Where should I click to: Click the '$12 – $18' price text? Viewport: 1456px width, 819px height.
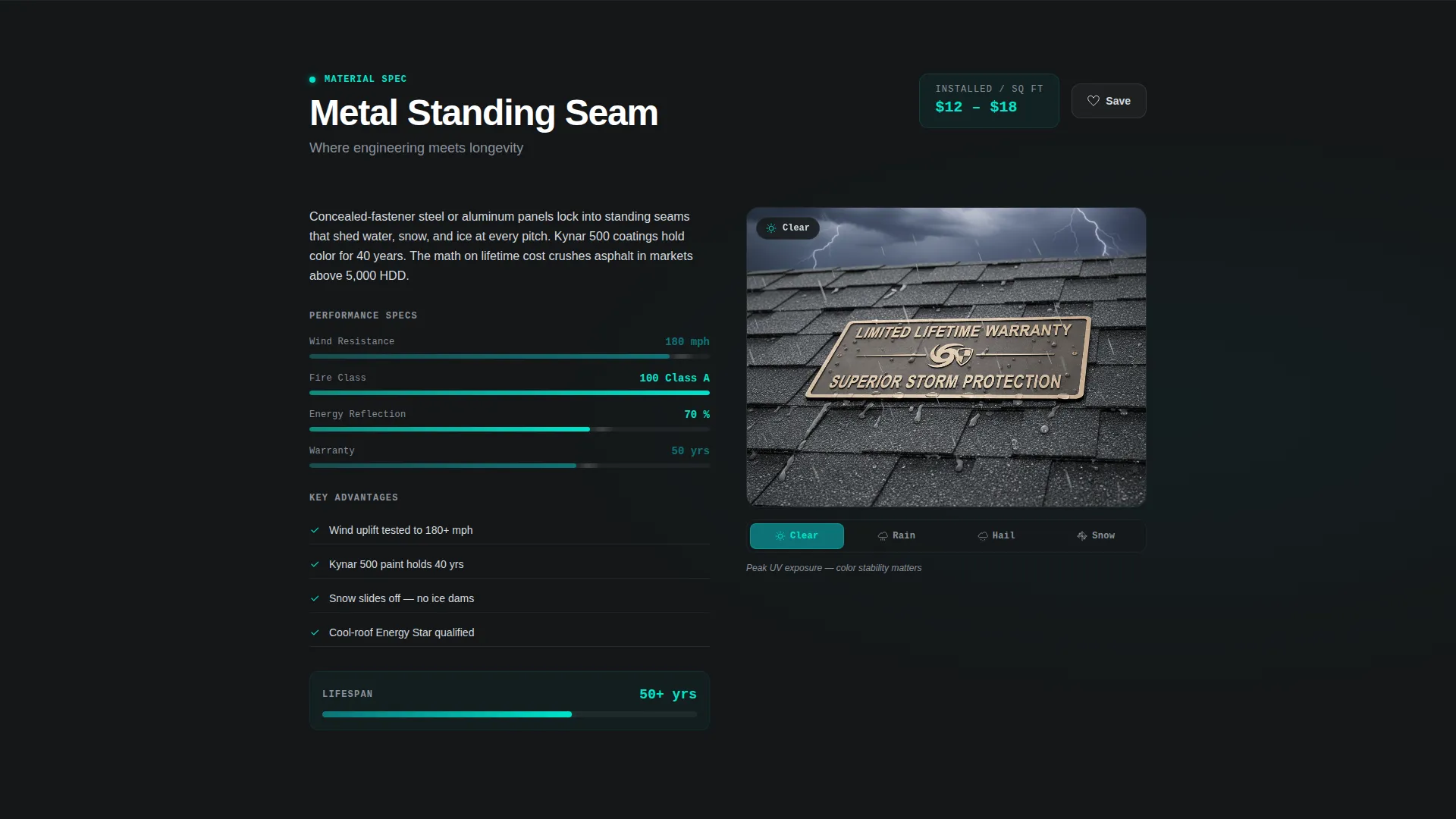click(x=976, y=107)
